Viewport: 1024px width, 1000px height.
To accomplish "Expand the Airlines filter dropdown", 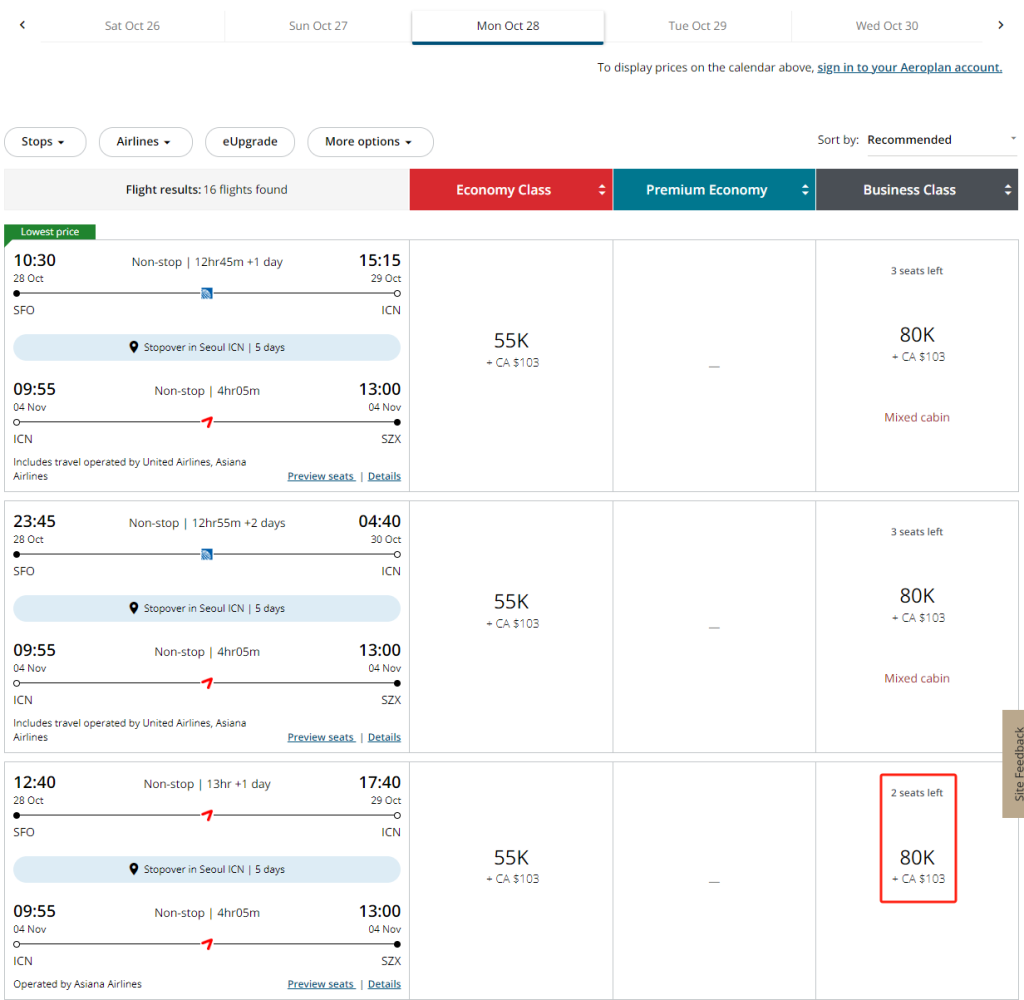I will [144, 142].
